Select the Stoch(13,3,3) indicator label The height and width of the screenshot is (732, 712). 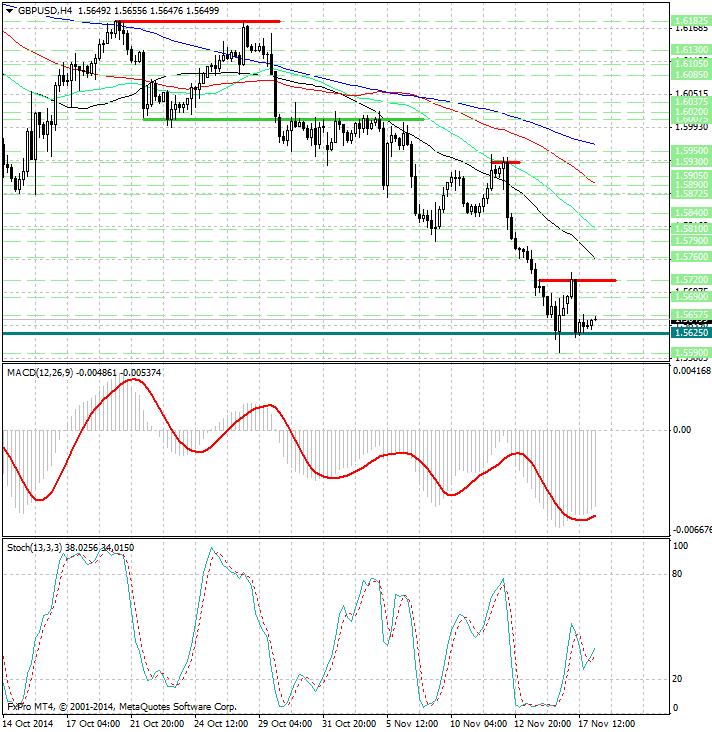pos(34,547)
